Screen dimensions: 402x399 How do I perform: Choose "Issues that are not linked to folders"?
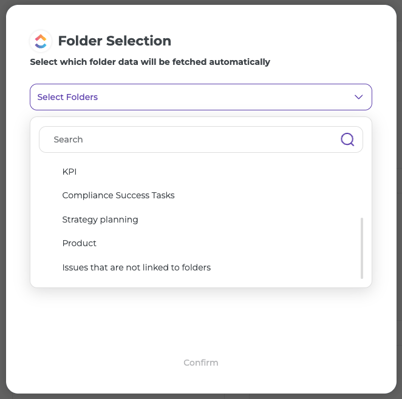coord(136,267)
